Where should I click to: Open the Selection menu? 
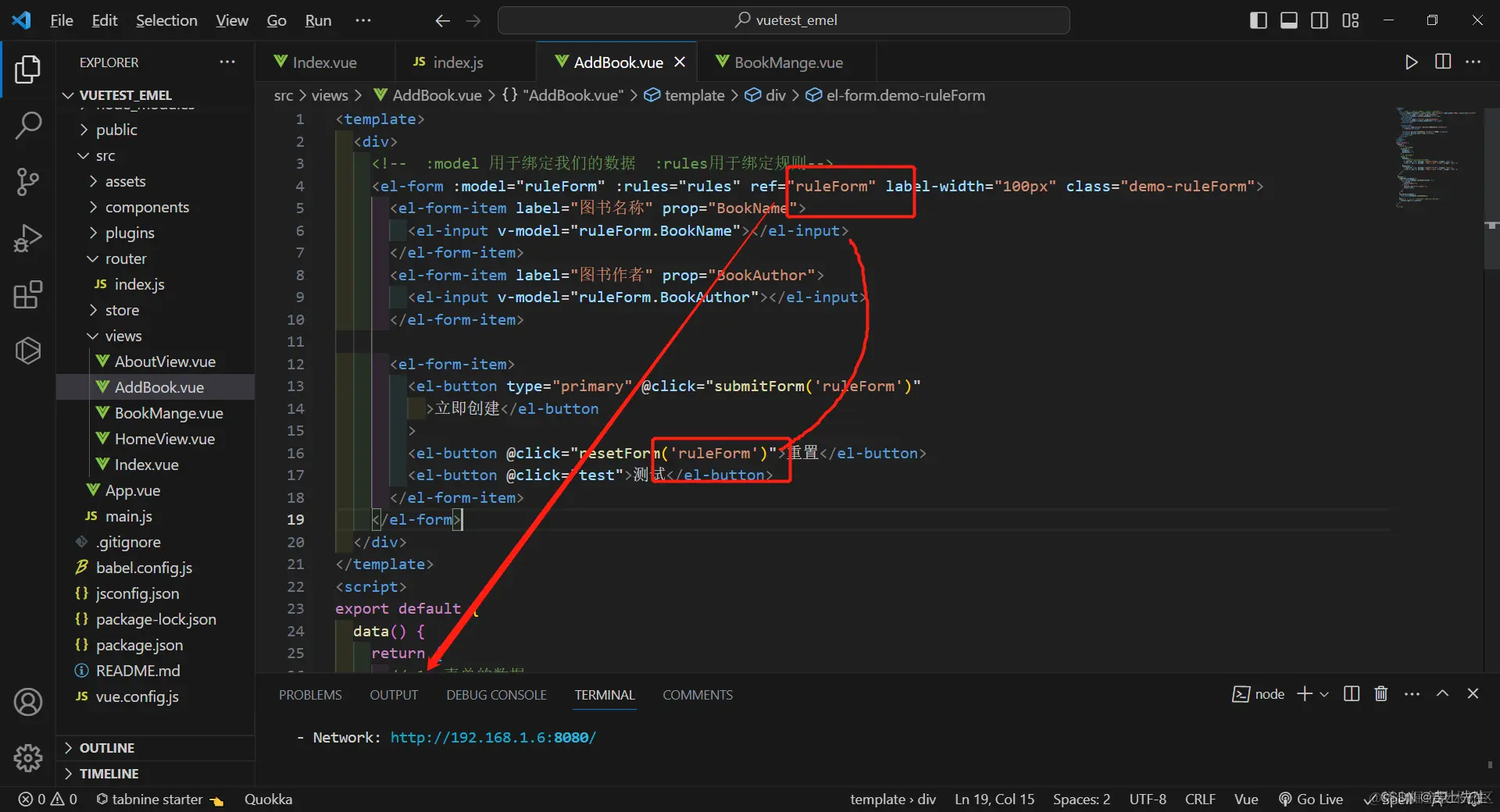tap(166, 20)
